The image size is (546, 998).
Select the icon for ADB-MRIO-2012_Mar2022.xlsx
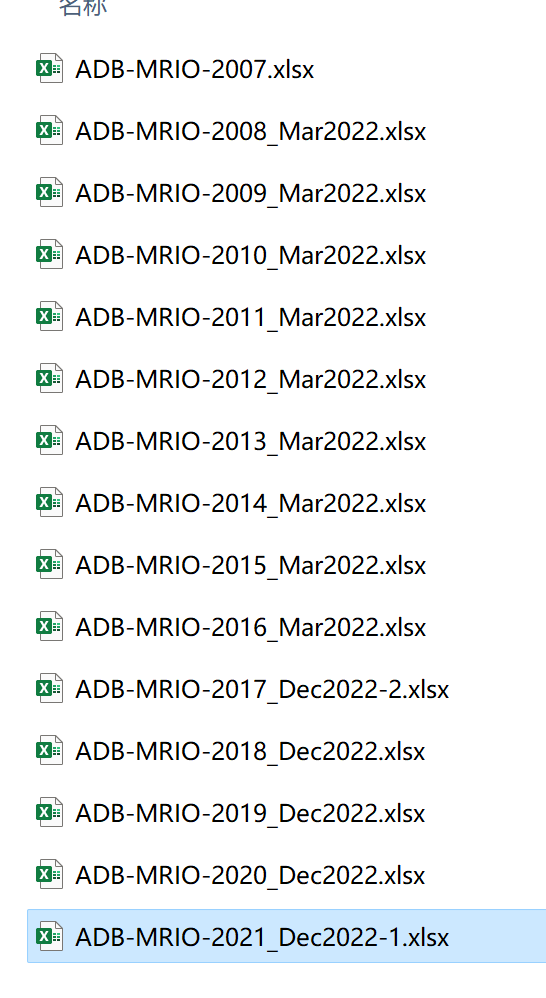pyautogui.click(x=49, y=379)
